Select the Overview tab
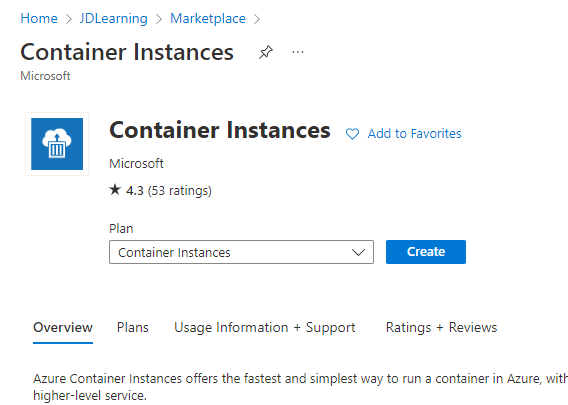This screenshot has width=568, height=405. point(63,327)
